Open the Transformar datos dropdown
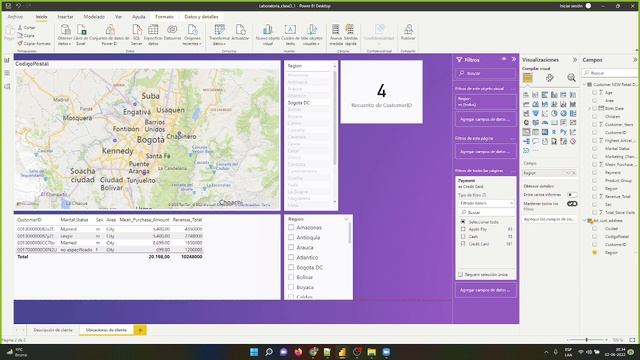This screenshot has height=360, width=640. click(219, 35)
